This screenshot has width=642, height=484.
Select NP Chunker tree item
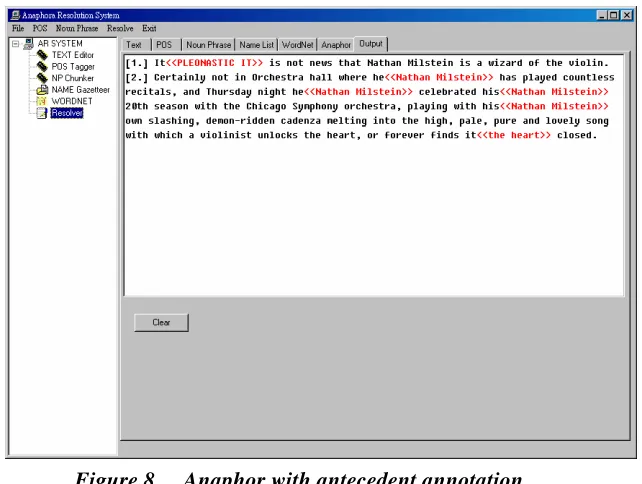tap(72, 78)
